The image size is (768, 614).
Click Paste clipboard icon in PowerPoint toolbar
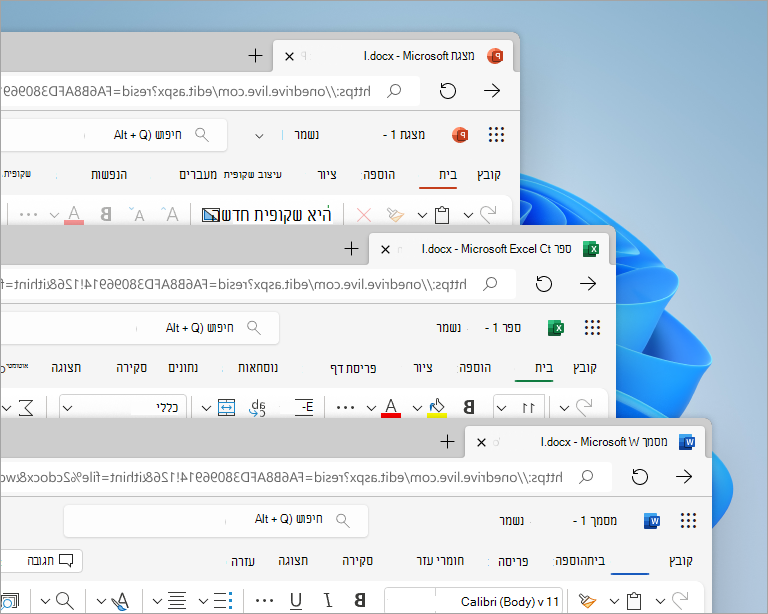tap(442, 214)
